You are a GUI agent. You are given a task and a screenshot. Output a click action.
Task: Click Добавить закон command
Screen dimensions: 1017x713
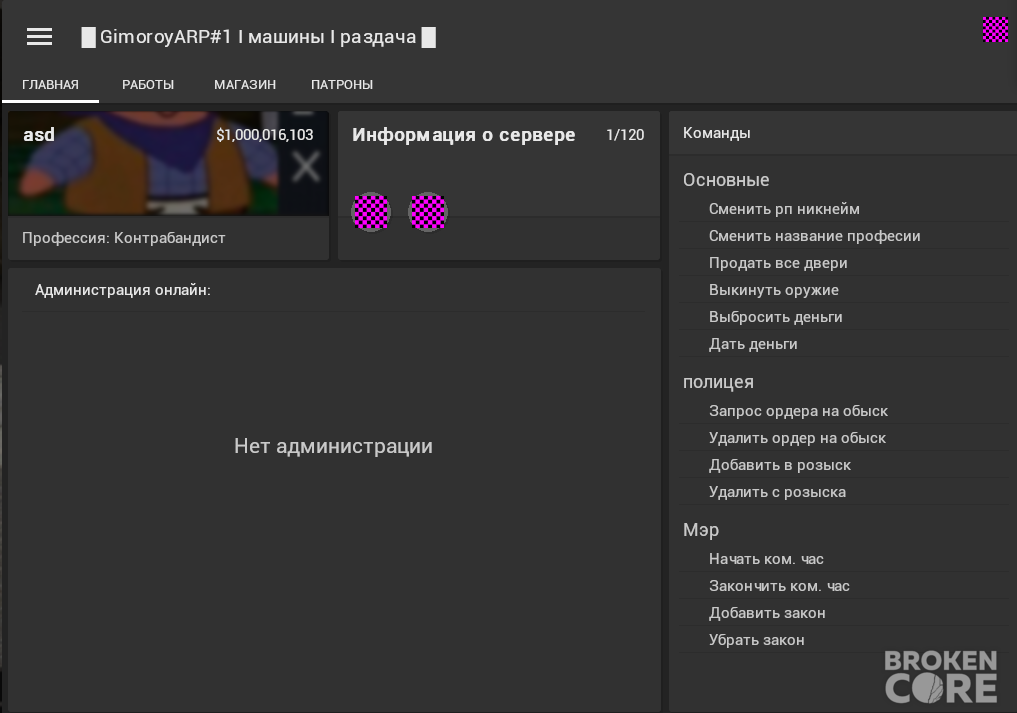tap(844, 613)
